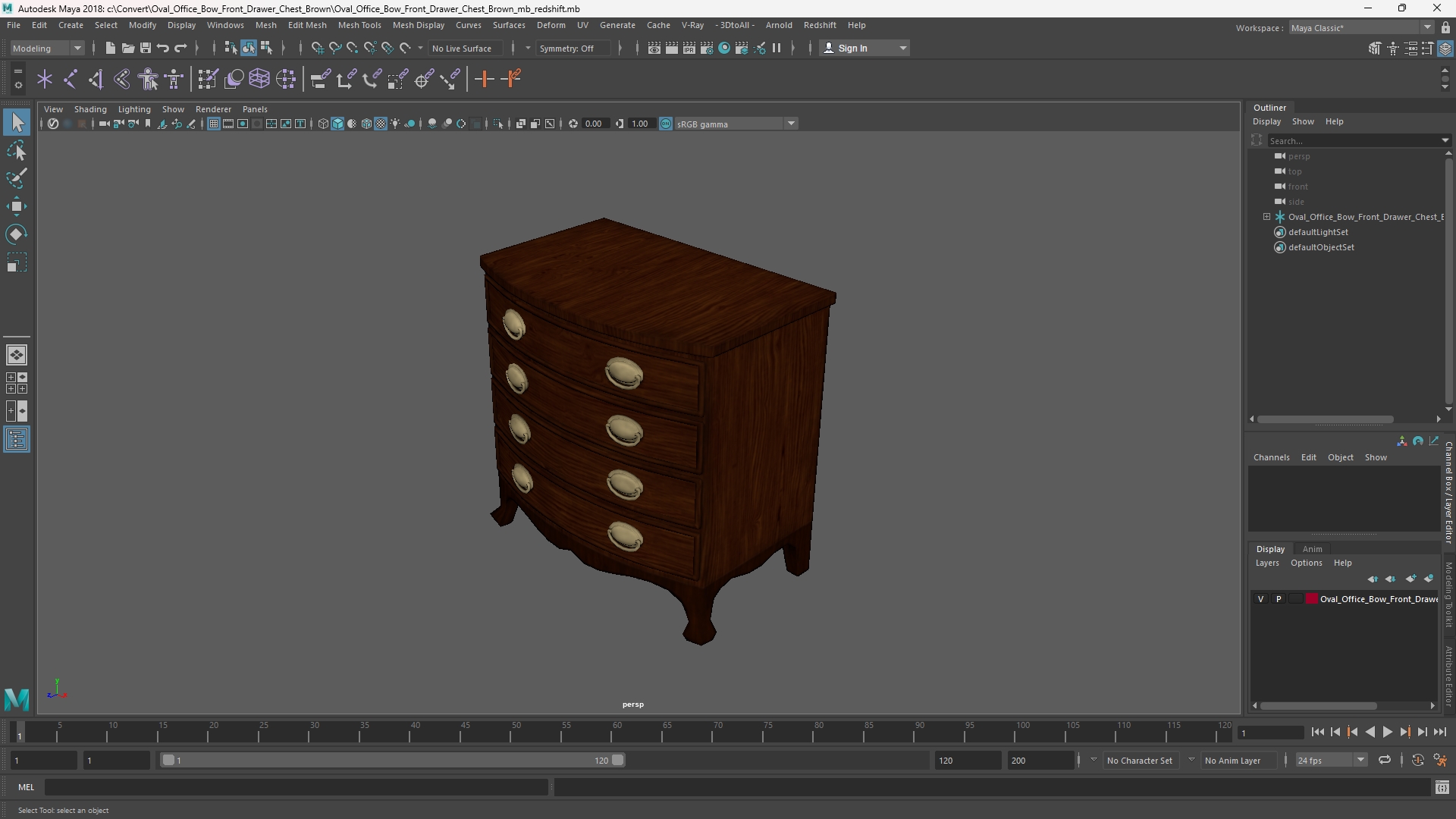Save the current scene
This screenshot has height=819, width=1456.
click(146, 48)
